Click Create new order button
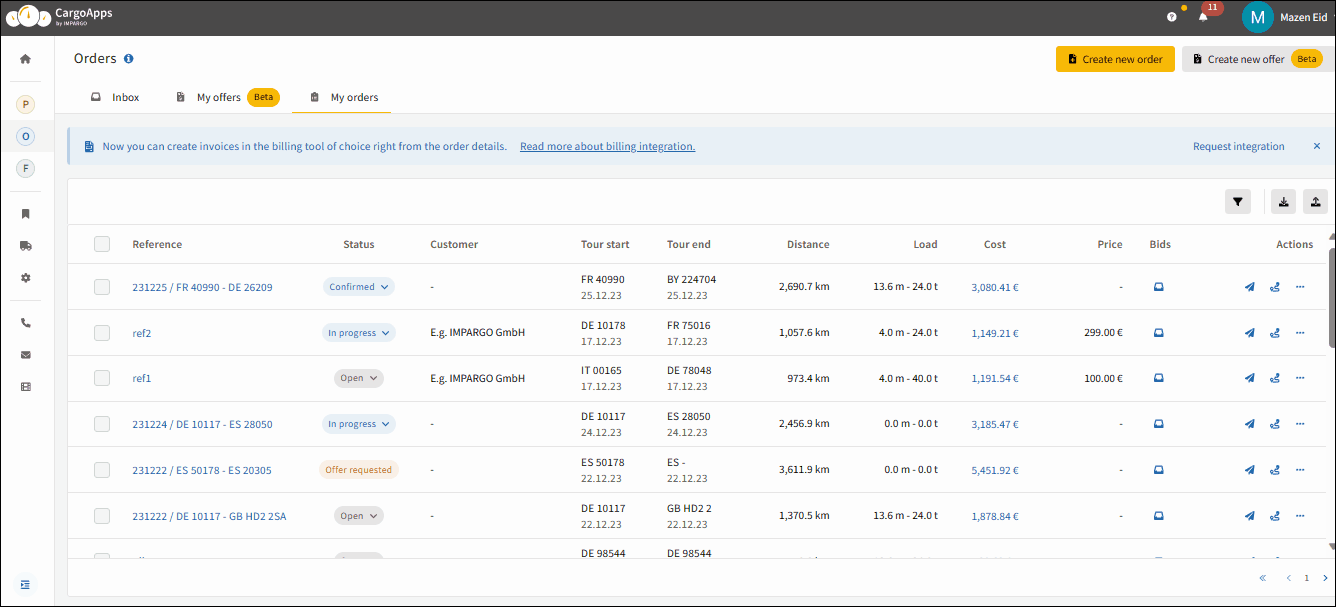This screenshot has height=607, width=1336. 1115,59
